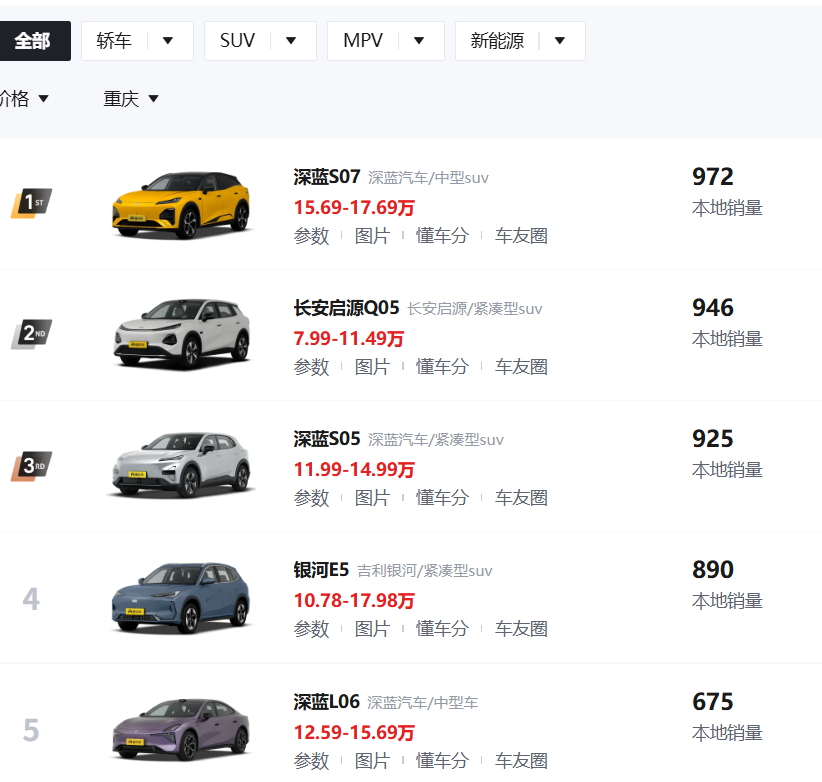Click the price 7.99-11.49万

349,339
